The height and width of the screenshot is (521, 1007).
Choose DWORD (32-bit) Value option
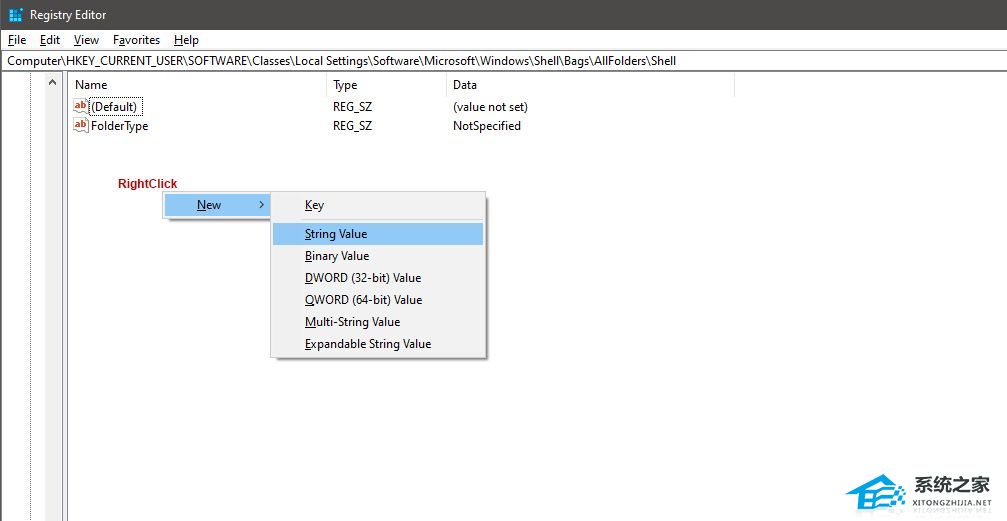[378, 278]
